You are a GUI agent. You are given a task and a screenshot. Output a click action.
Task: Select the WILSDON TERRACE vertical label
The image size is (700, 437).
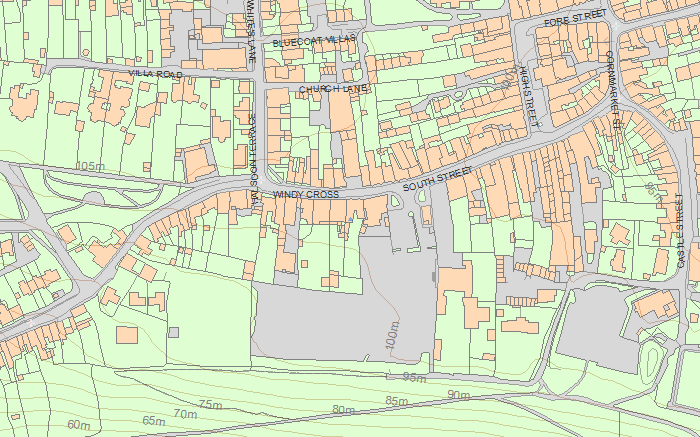(x=253, y=159)
